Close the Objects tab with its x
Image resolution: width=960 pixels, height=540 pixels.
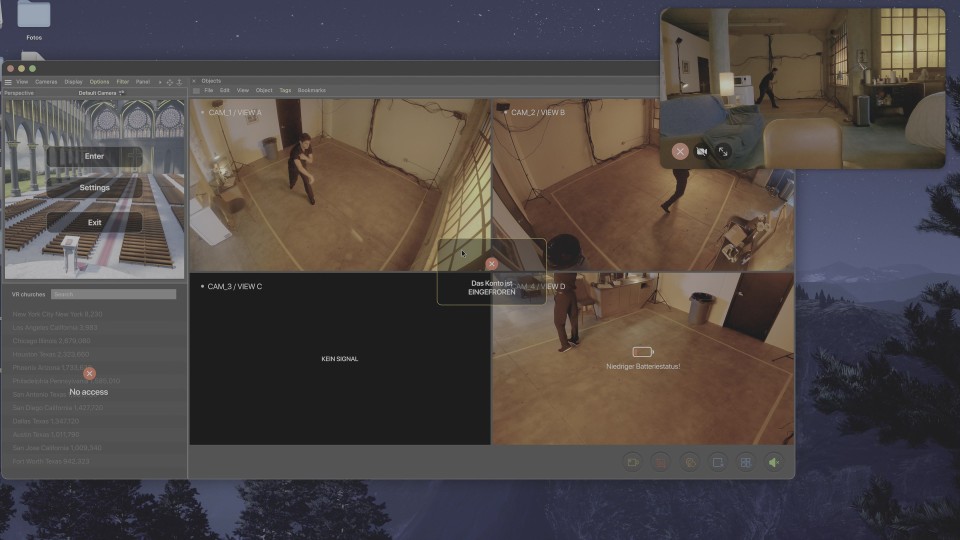tap(194, 81)
